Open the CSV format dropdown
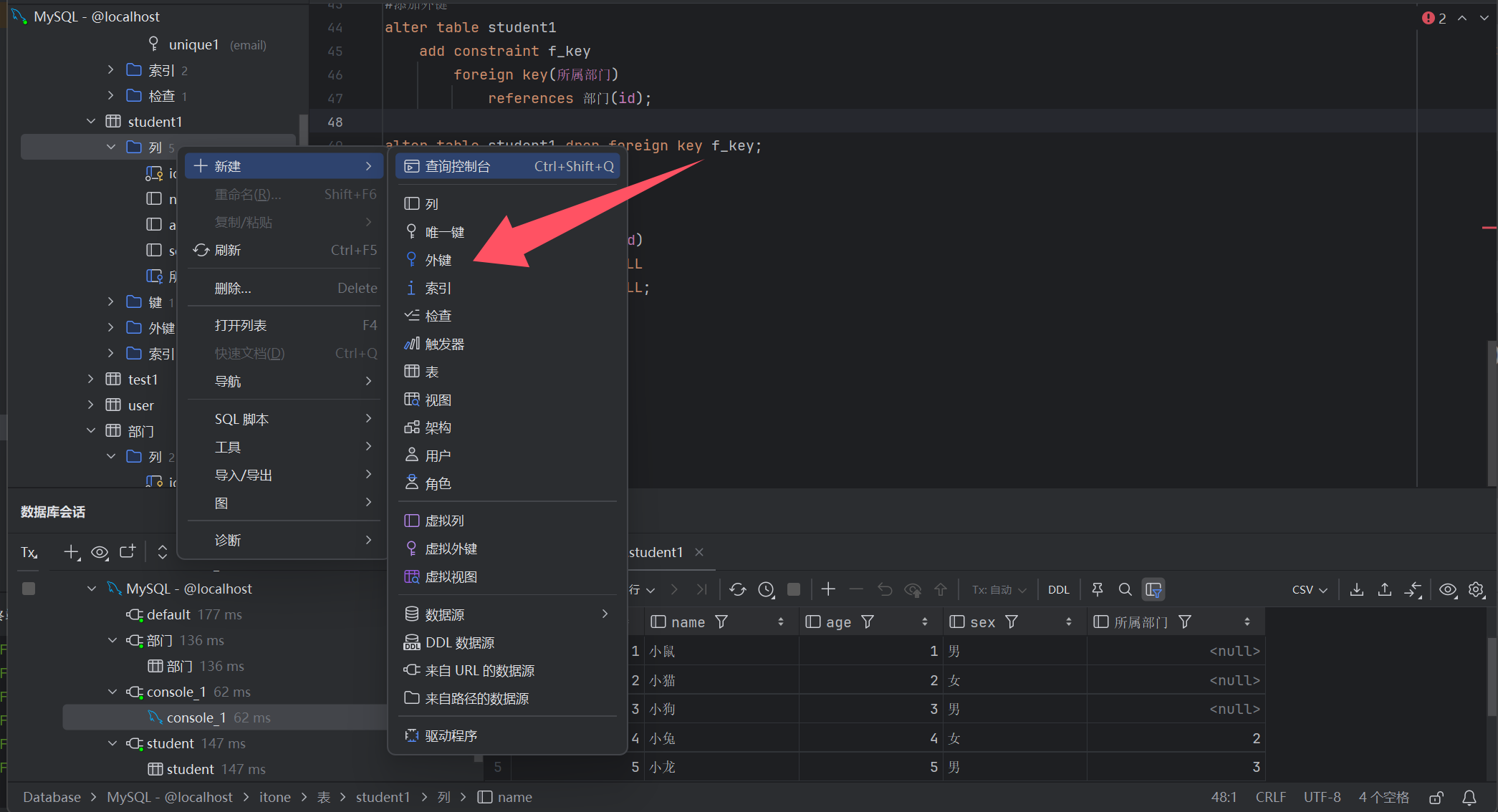1498x812 pixels. click(x=1309, y=589)
